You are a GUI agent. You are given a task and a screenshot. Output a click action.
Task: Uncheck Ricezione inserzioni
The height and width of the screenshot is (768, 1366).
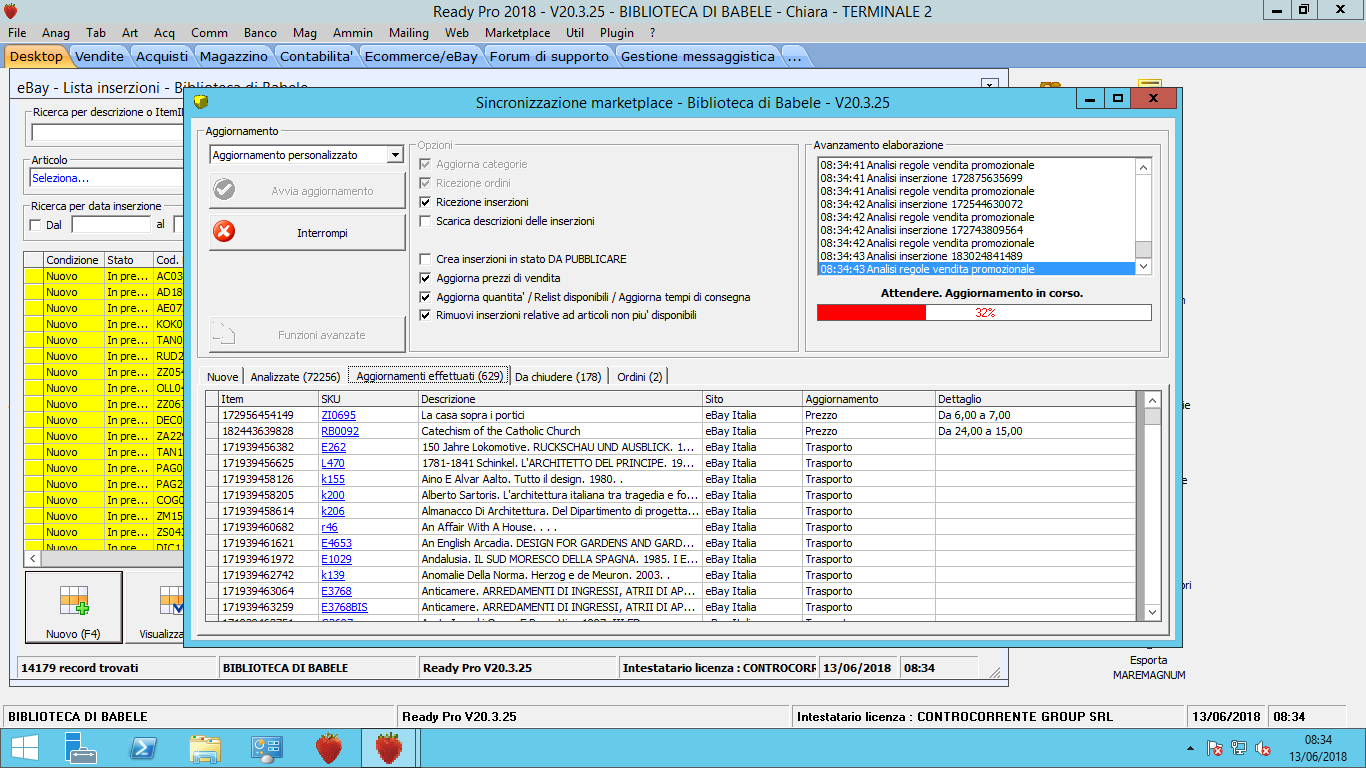426,202
